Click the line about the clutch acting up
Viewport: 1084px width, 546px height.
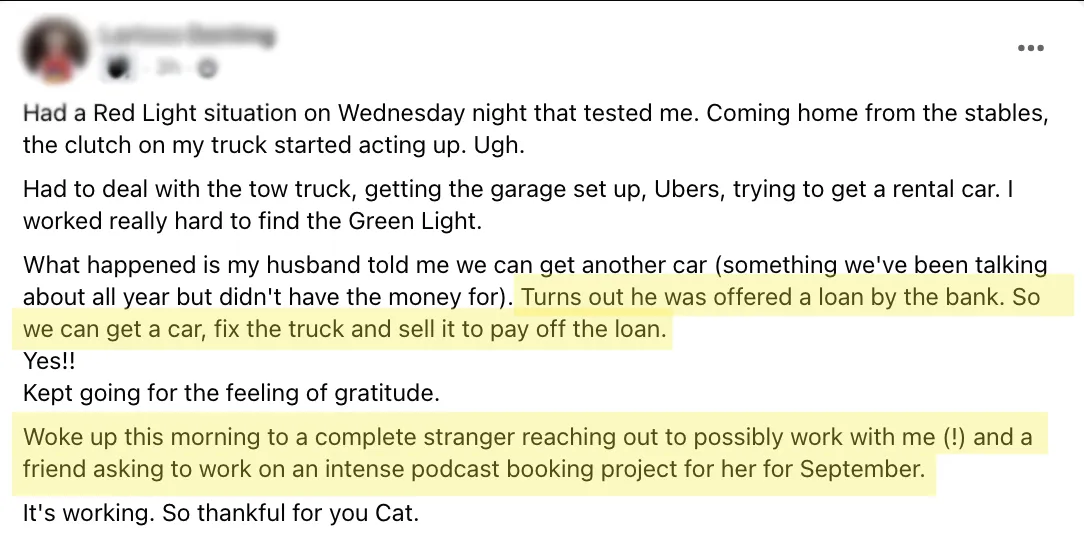[274, 145]
